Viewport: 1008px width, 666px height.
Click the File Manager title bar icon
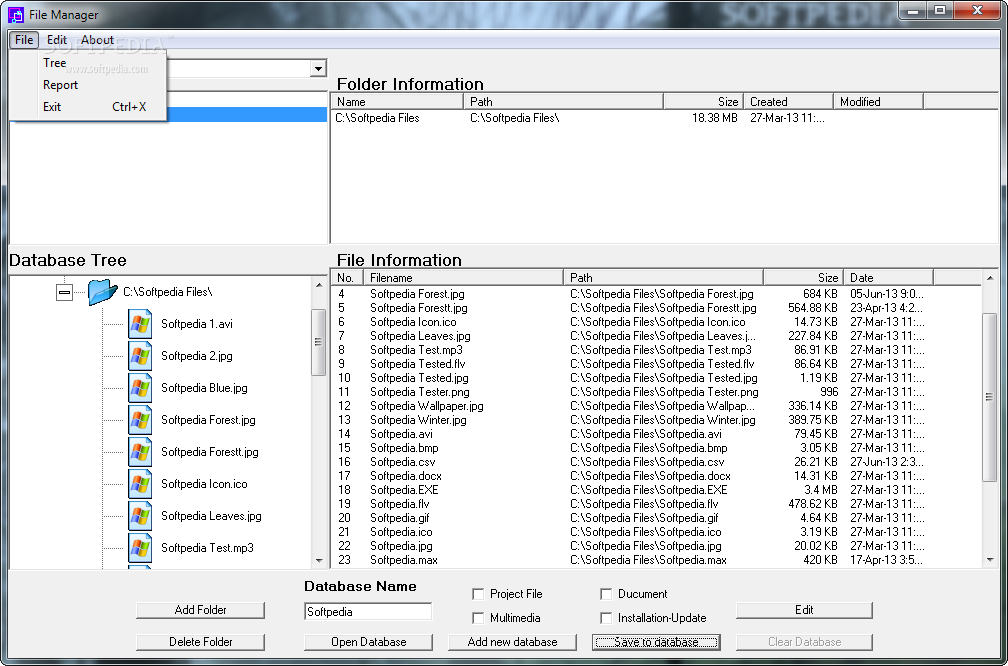(15, 14)
